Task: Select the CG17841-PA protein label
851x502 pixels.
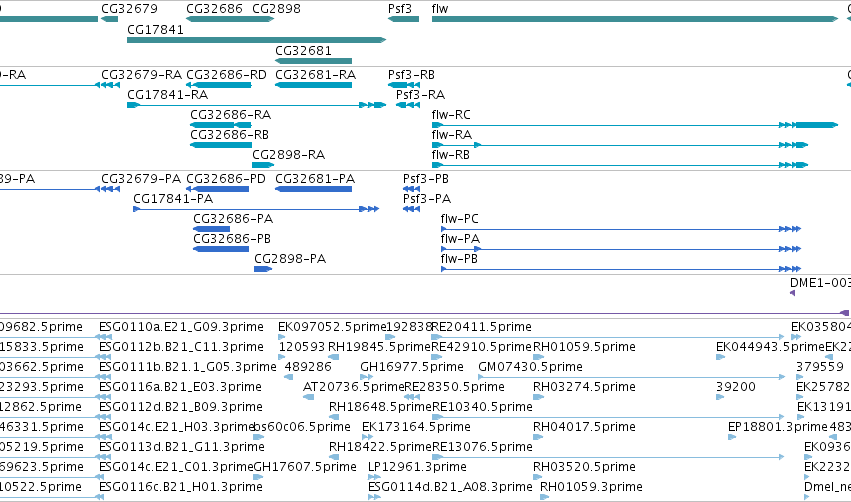Action: [x=173, y=199]
